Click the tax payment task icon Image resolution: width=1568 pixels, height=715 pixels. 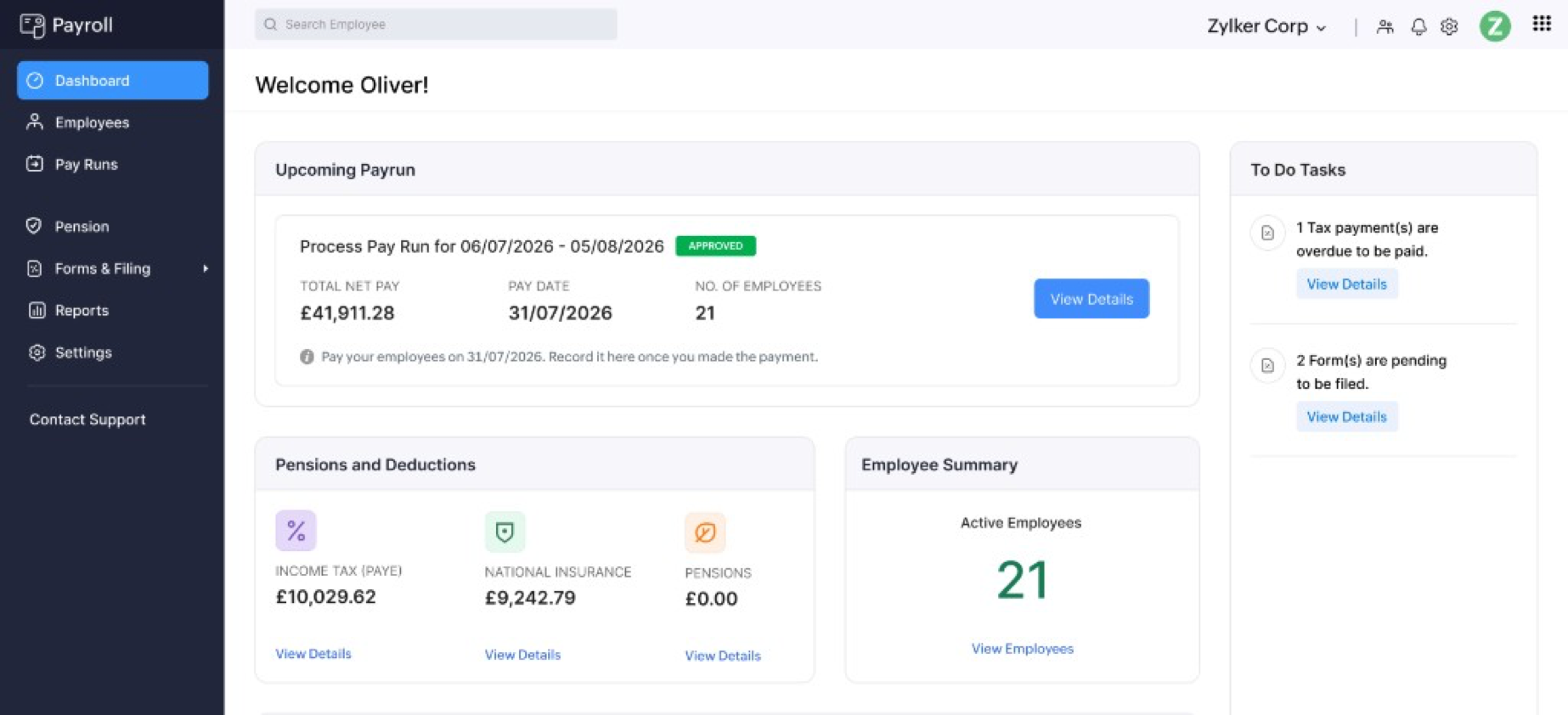1267,233
